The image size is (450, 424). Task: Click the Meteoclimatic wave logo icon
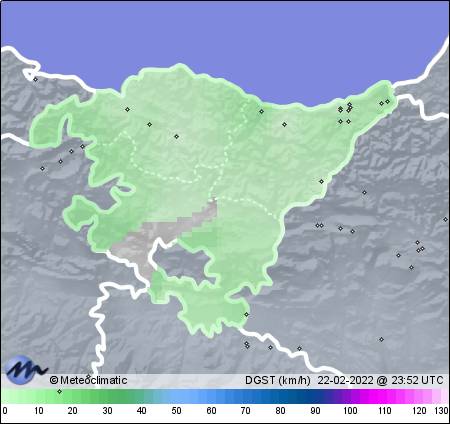point(26,369)
